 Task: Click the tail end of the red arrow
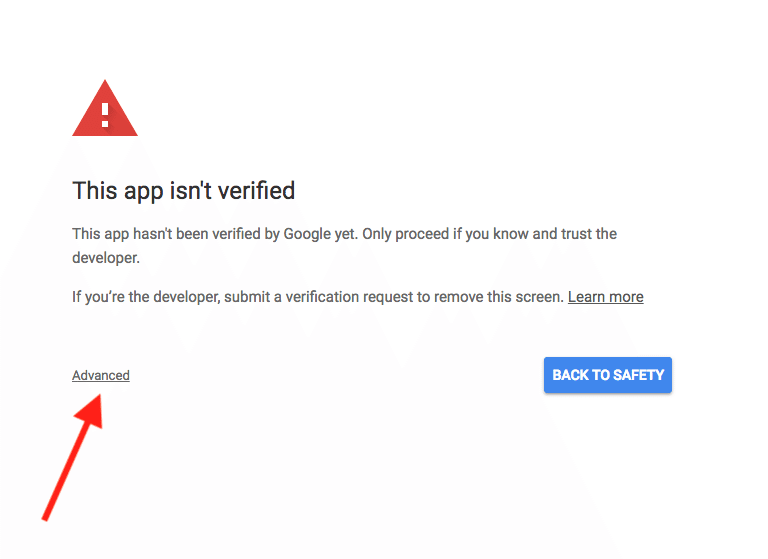tap(45, 517)
